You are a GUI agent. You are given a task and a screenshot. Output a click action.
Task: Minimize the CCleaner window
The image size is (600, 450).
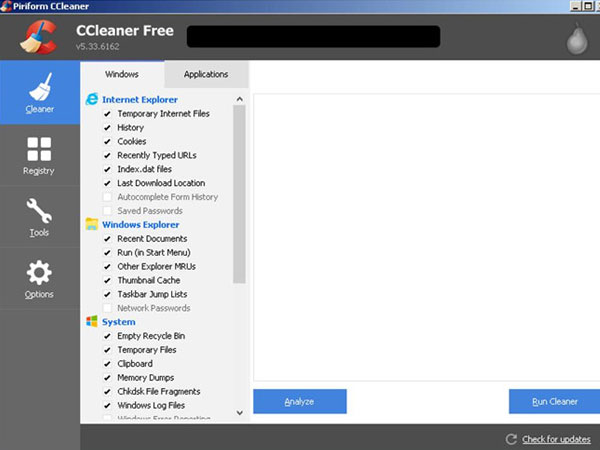(x=576, y=6)
